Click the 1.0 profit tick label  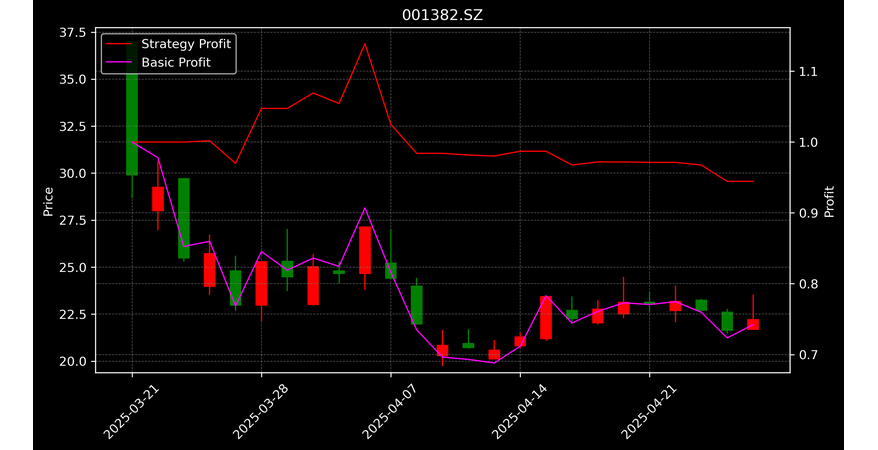coord(808,142)
